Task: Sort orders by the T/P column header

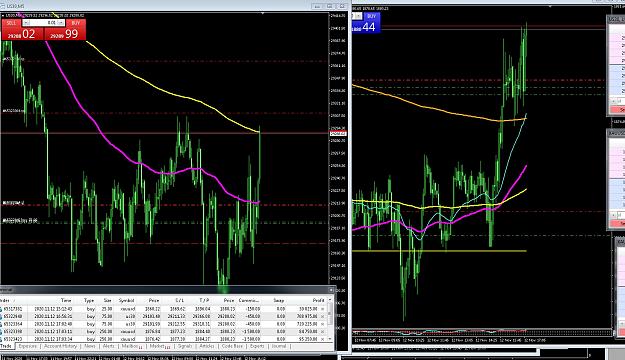Action: click(204, 301)
